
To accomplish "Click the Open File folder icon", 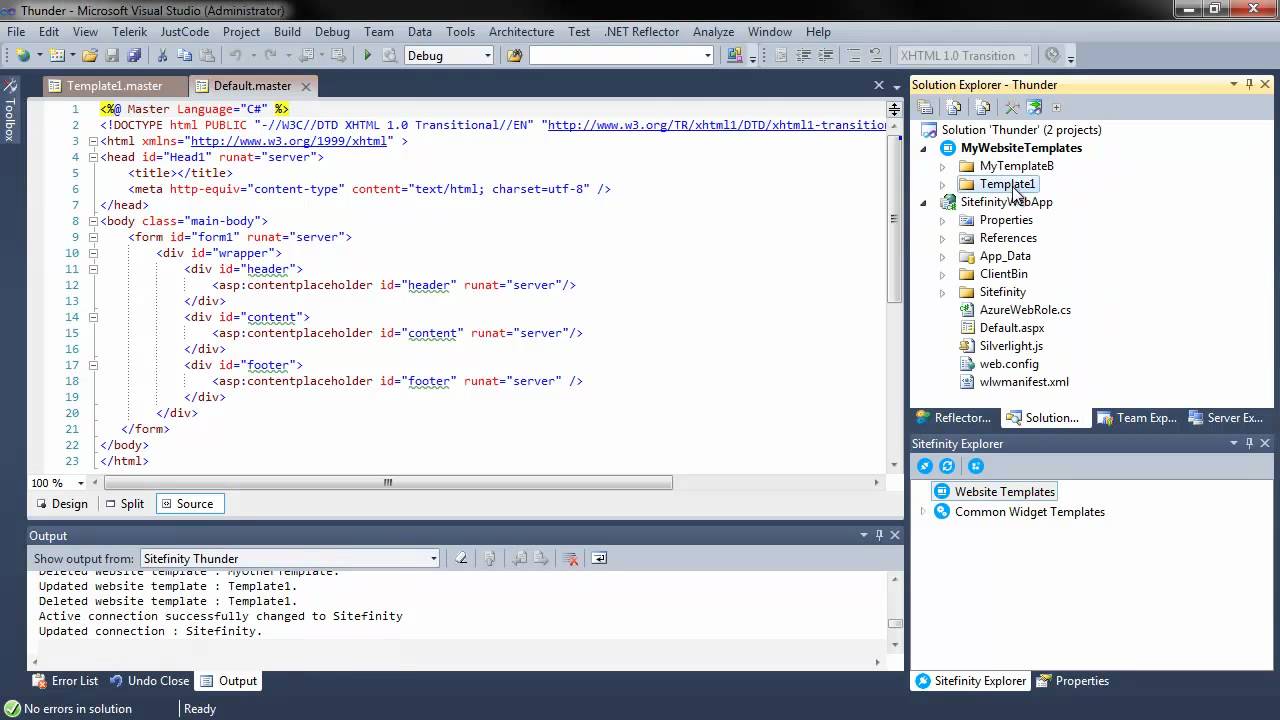I will point(90,56).
